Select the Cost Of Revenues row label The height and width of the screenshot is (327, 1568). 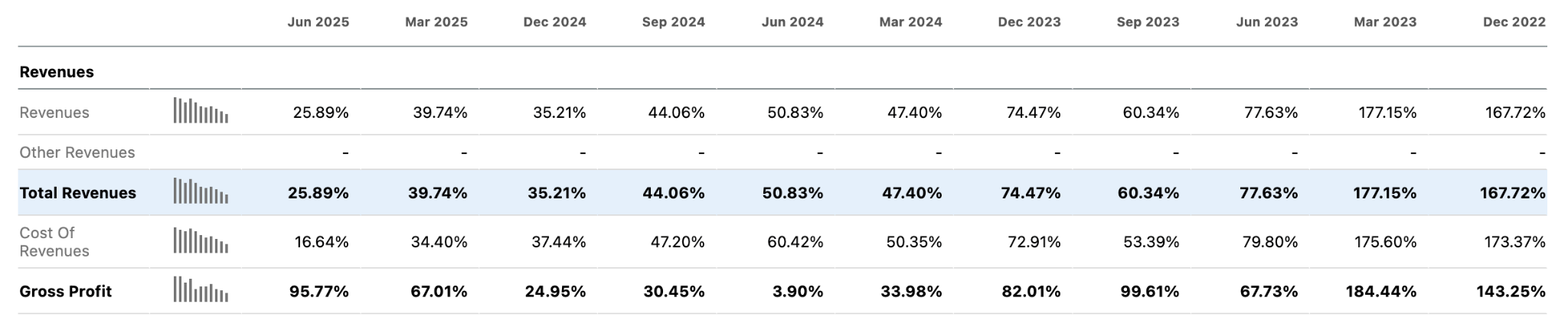54,242
